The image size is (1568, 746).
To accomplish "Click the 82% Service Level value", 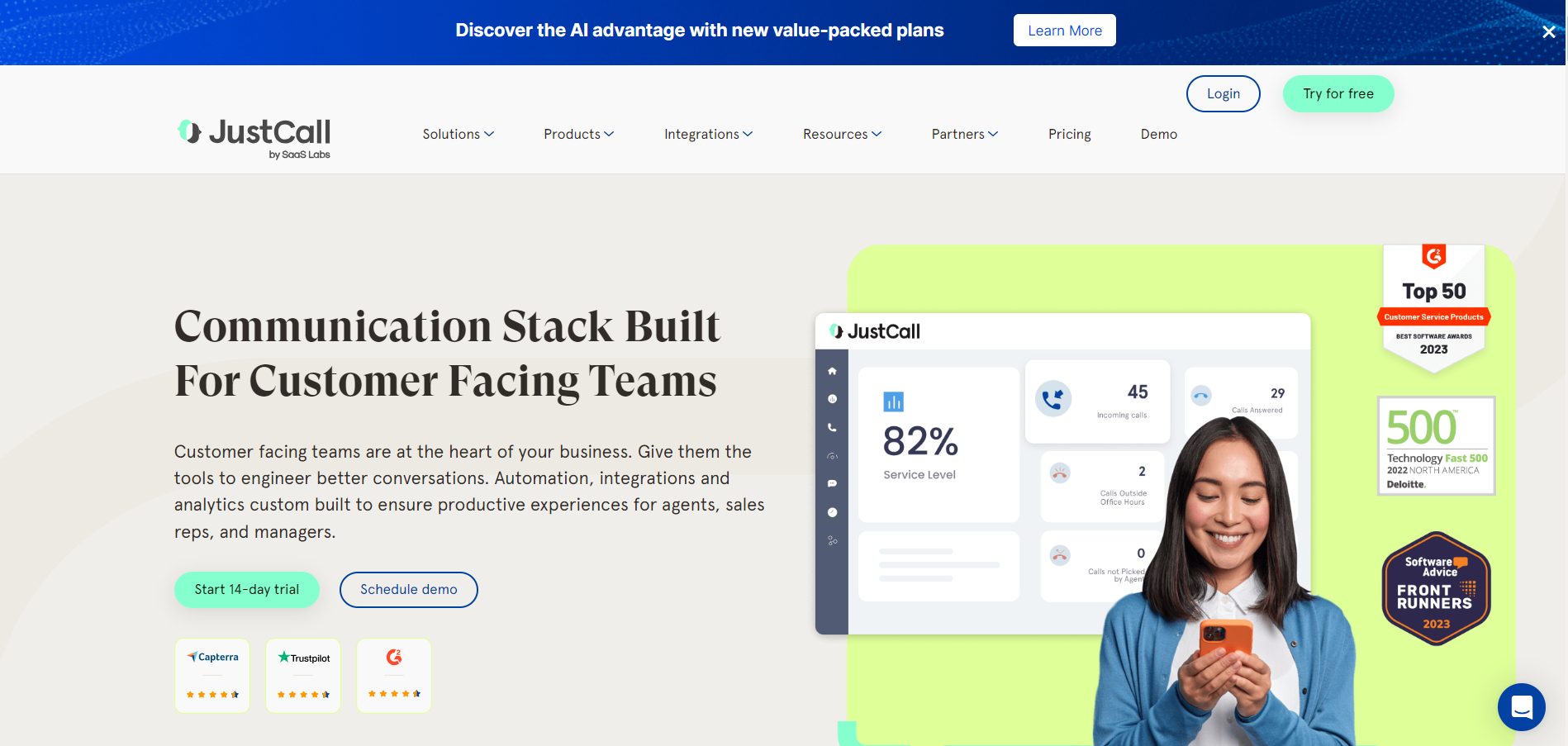I will pos(920,441).
